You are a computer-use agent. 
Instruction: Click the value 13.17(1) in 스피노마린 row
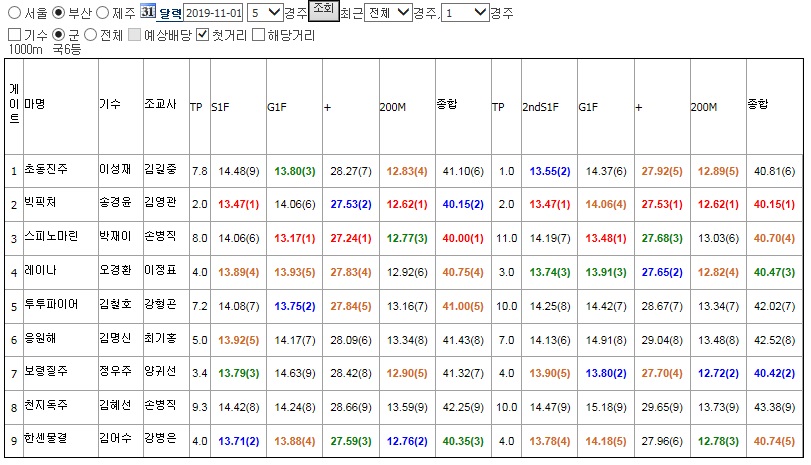[295, 238]
